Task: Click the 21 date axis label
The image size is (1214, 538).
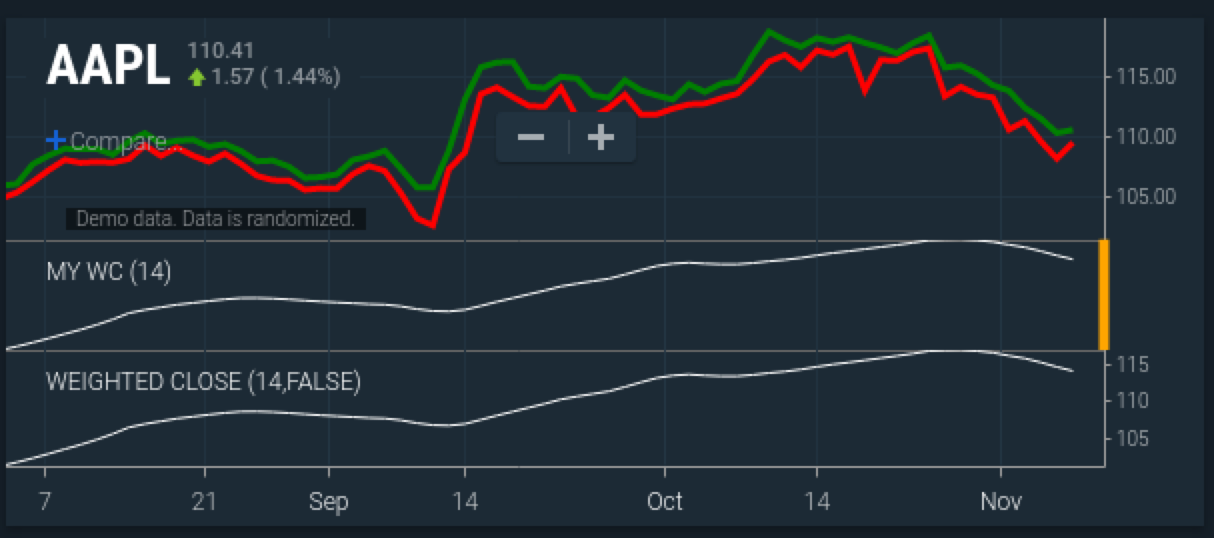Action: point(205,500)
